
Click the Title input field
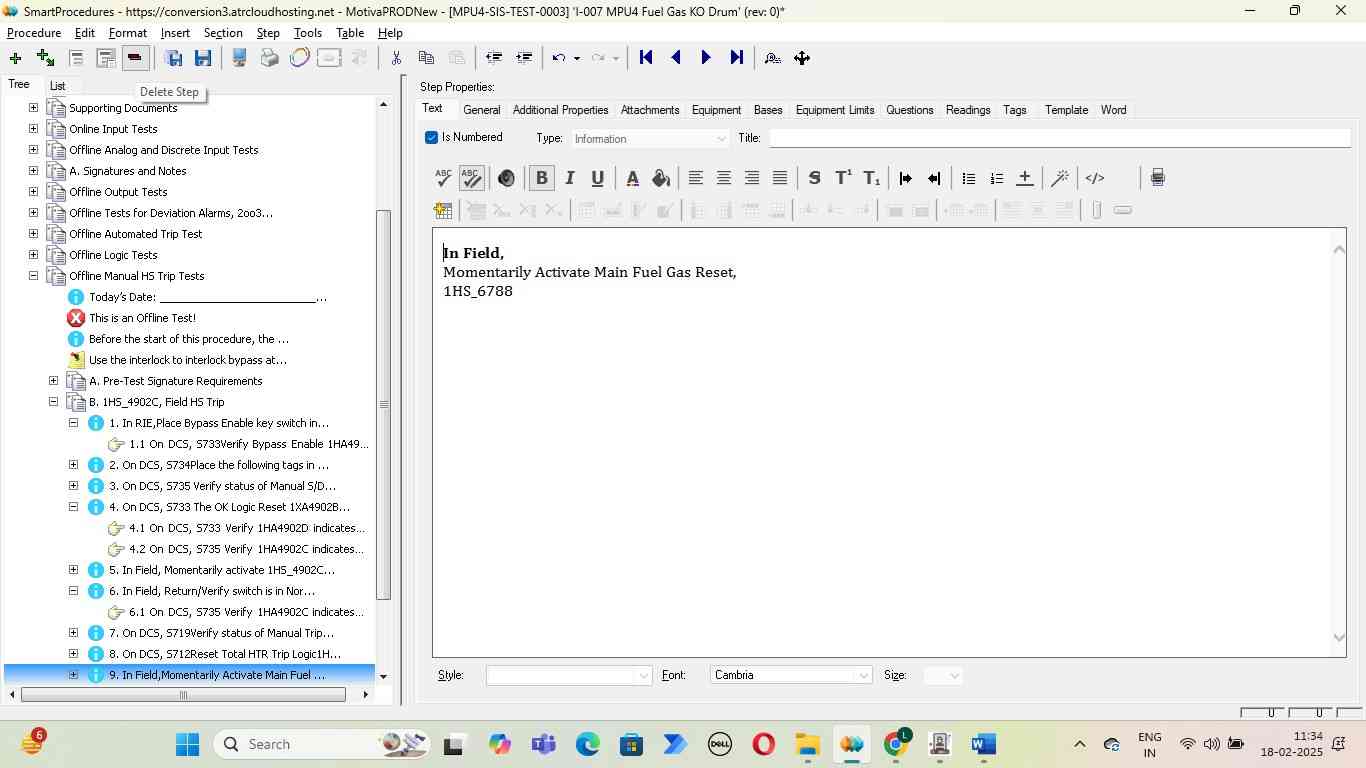tap(1059, 138)
